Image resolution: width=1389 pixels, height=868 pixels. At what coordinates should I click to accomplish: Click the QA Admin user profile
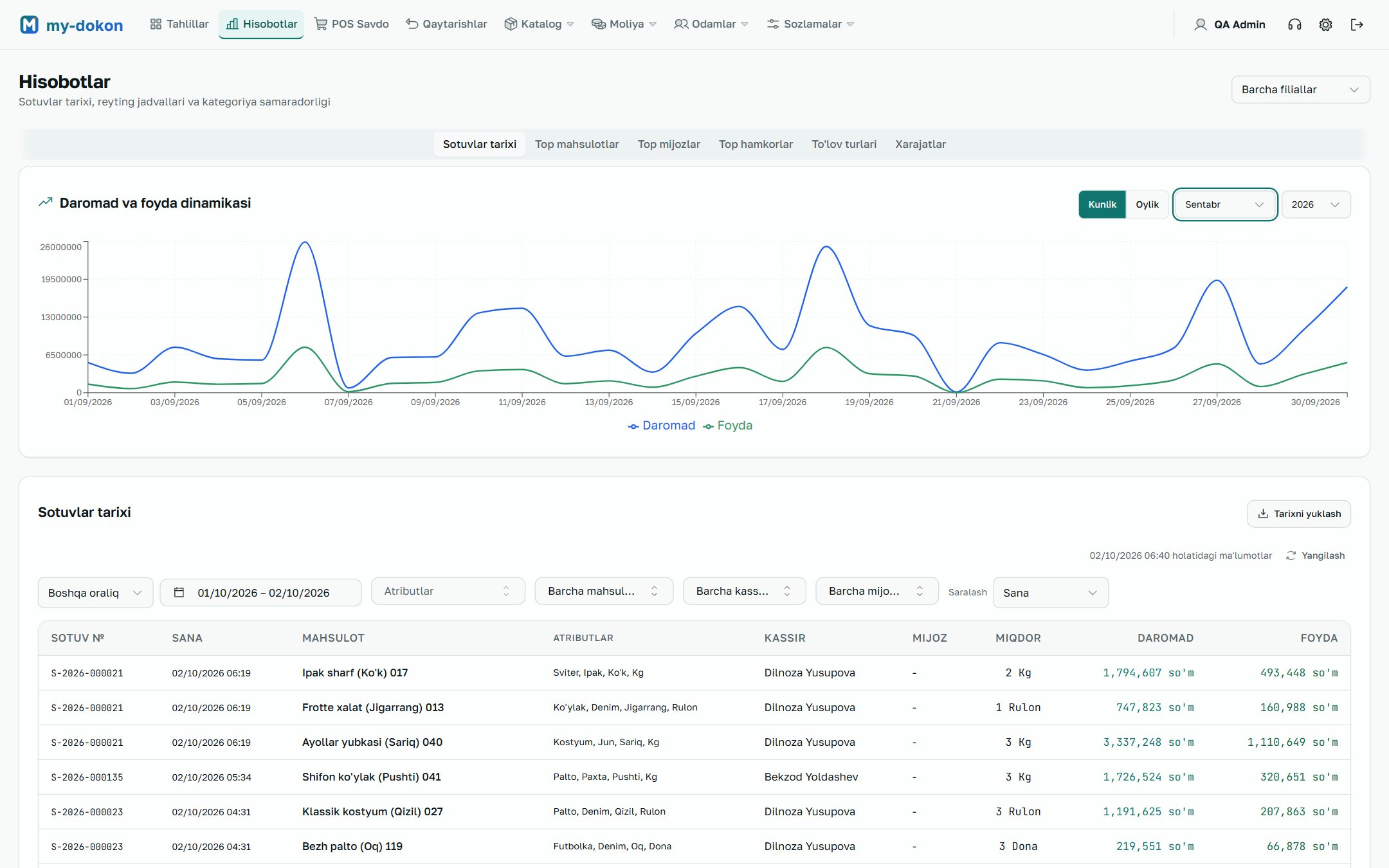point(1230,24)
